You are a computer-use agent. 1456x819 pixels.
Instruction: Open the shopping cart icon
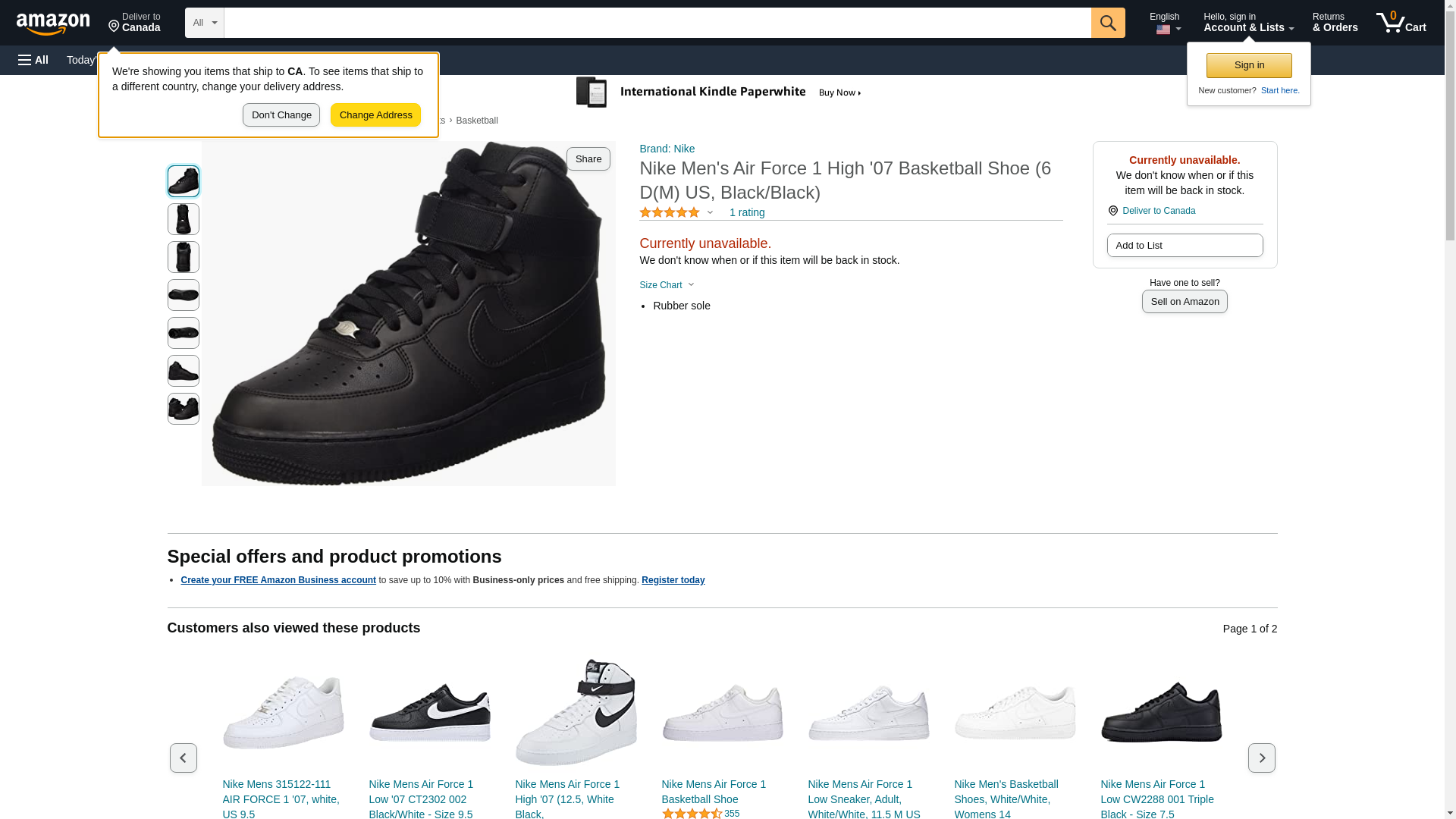click(1401, 23)
